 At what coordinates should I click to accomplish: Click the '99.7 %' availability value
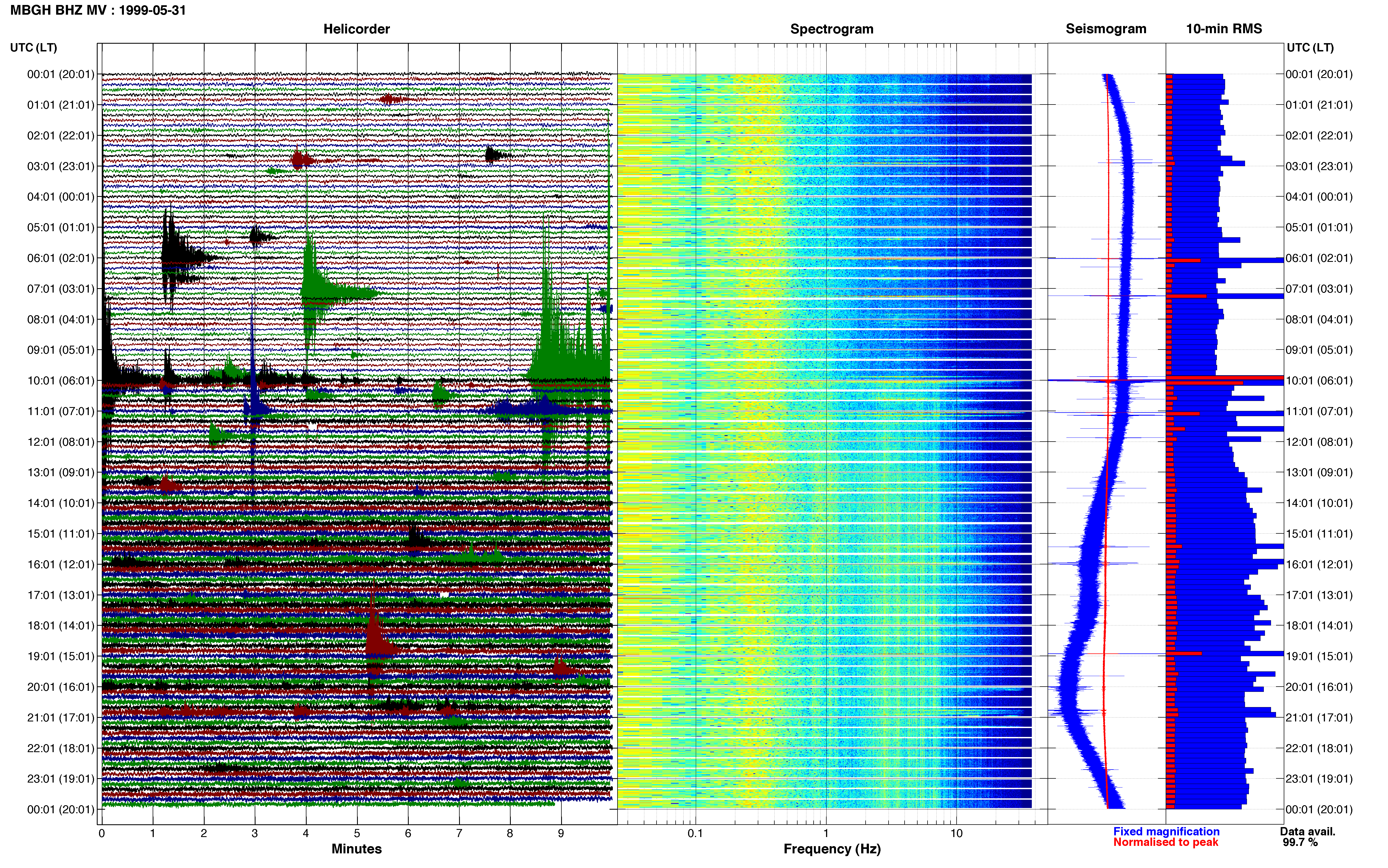pyautogui.click(x=1300, y=842)
